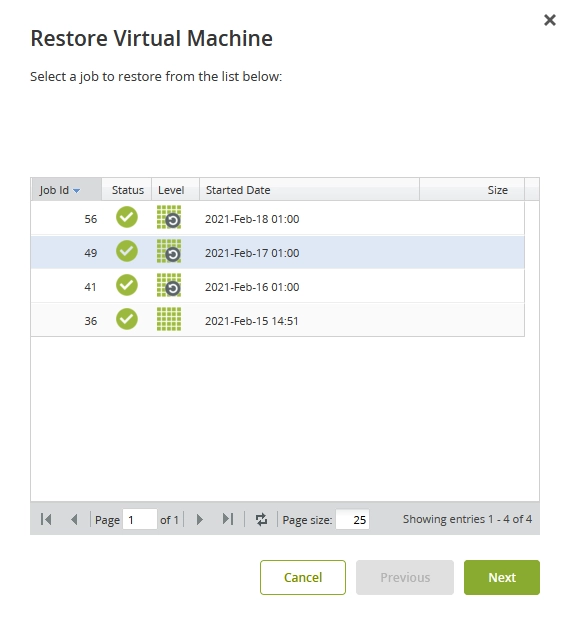Go to the next page arrow
The width and height of the screenshot is (570, 620).
pyautogui.click(x=200, y=519)
